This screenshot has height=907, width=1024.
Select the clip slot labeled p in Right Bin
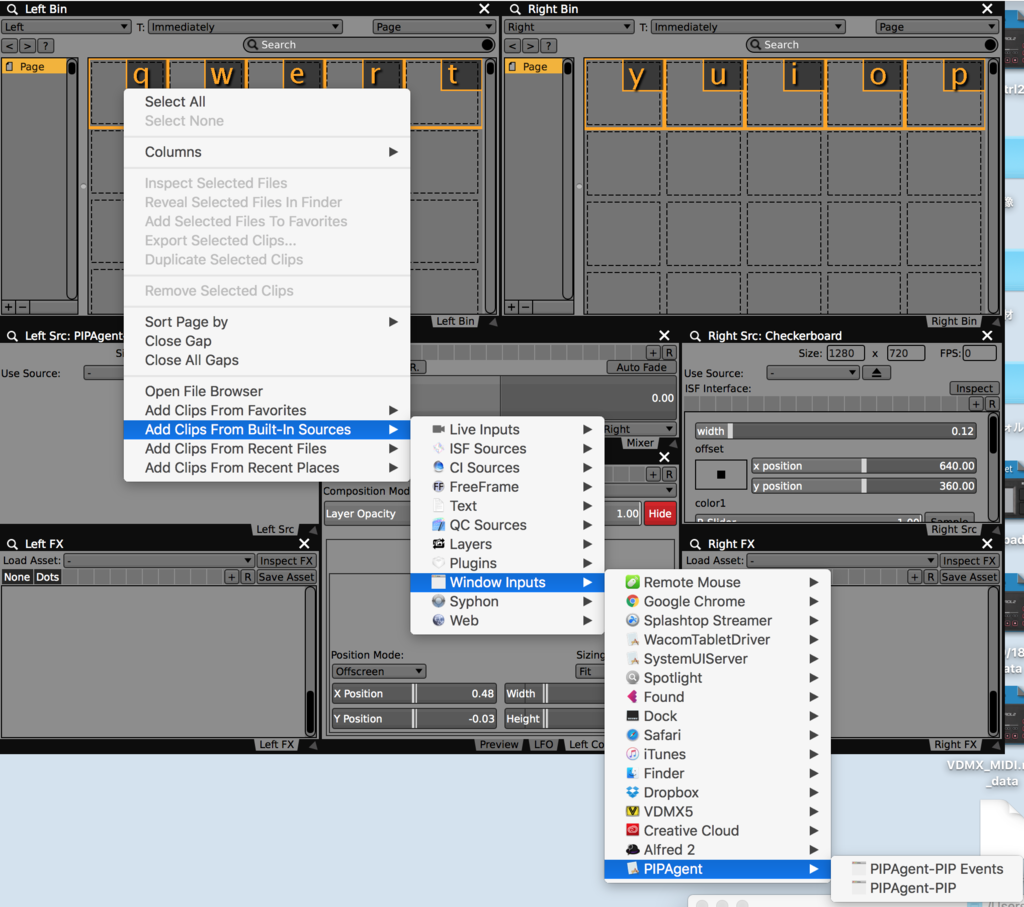[x=944, y=93]
